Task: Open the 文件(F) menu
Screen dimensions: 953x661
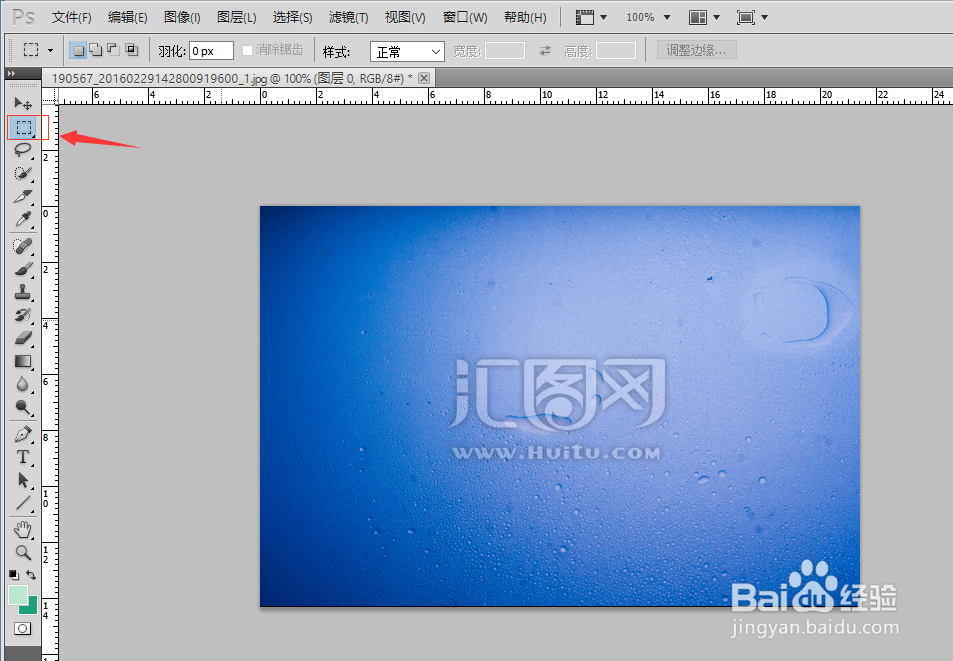Action: pos(71,17)
